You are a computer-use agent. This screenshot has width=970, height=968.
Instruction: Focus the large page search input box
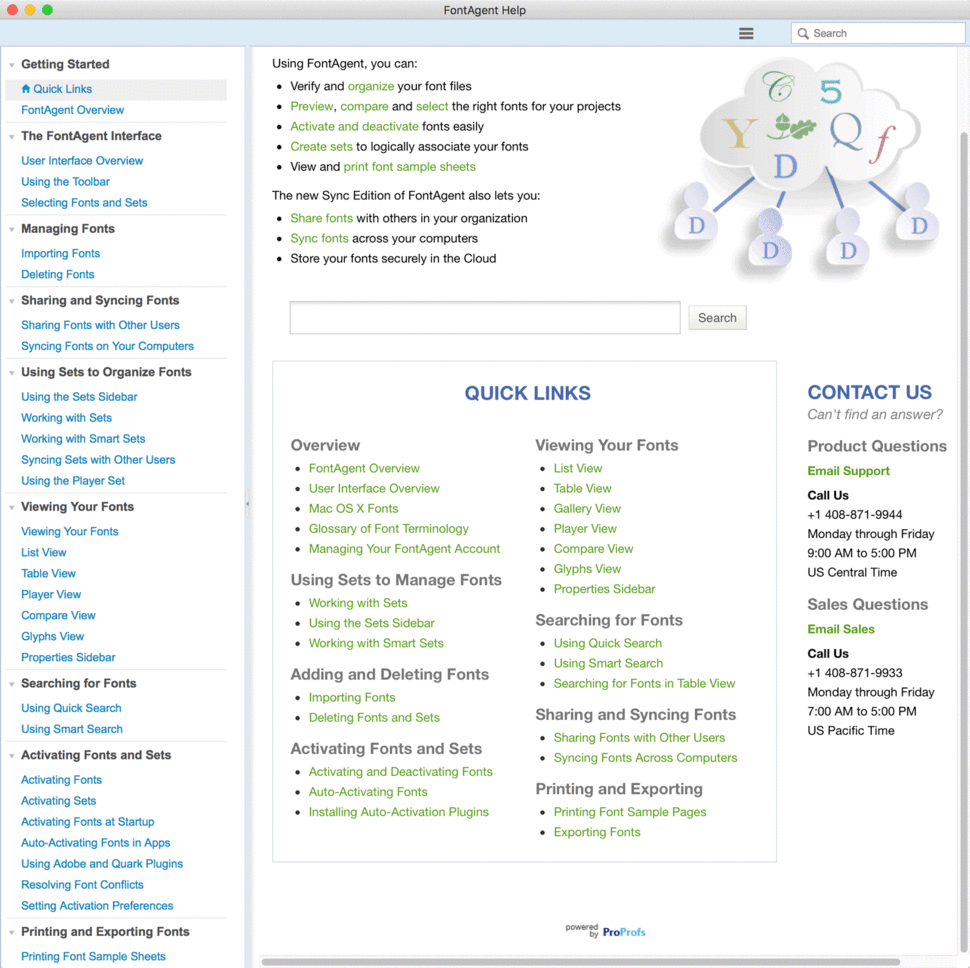click(485, 318)
